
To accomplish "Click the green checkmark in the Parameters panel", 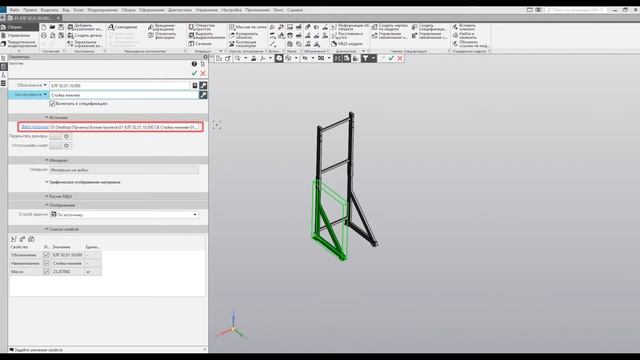I will pyautogui.click(x=194, y=73).
